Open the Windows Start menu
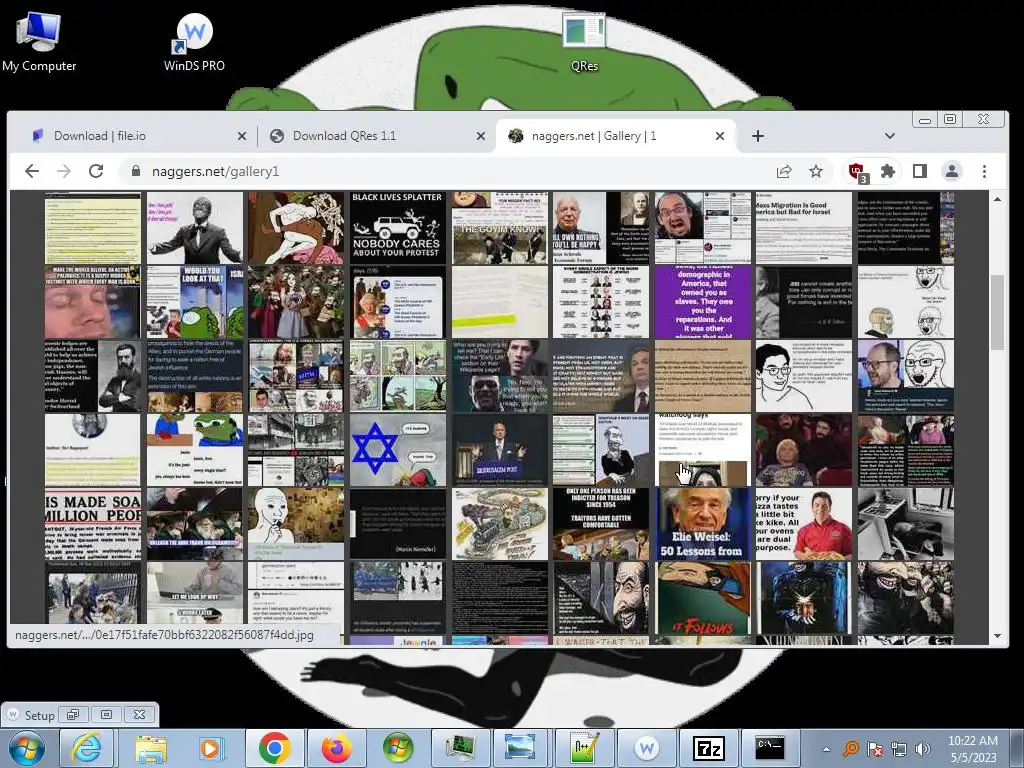 coord(27,748)
